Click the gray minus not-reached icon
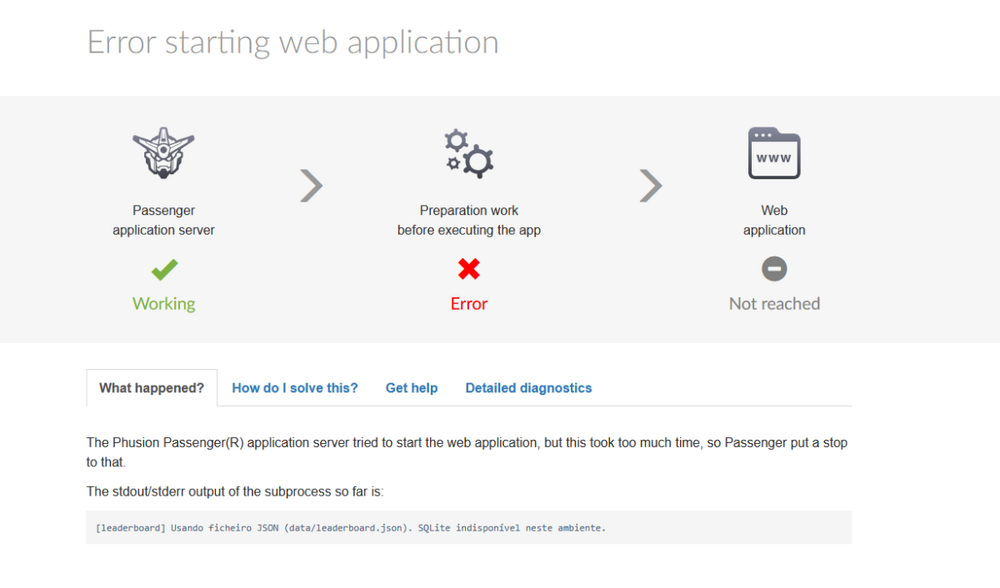1000x588 pixels. (x=774, y=269)
